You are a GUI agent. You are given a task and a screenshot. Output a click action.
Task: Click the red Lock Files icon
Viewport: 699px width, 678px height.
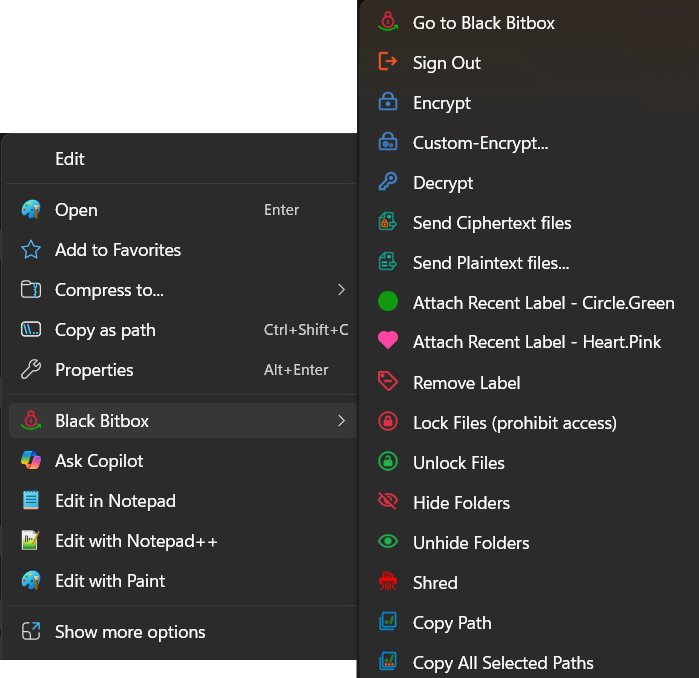pyautogui.click(x=388, y=421)
